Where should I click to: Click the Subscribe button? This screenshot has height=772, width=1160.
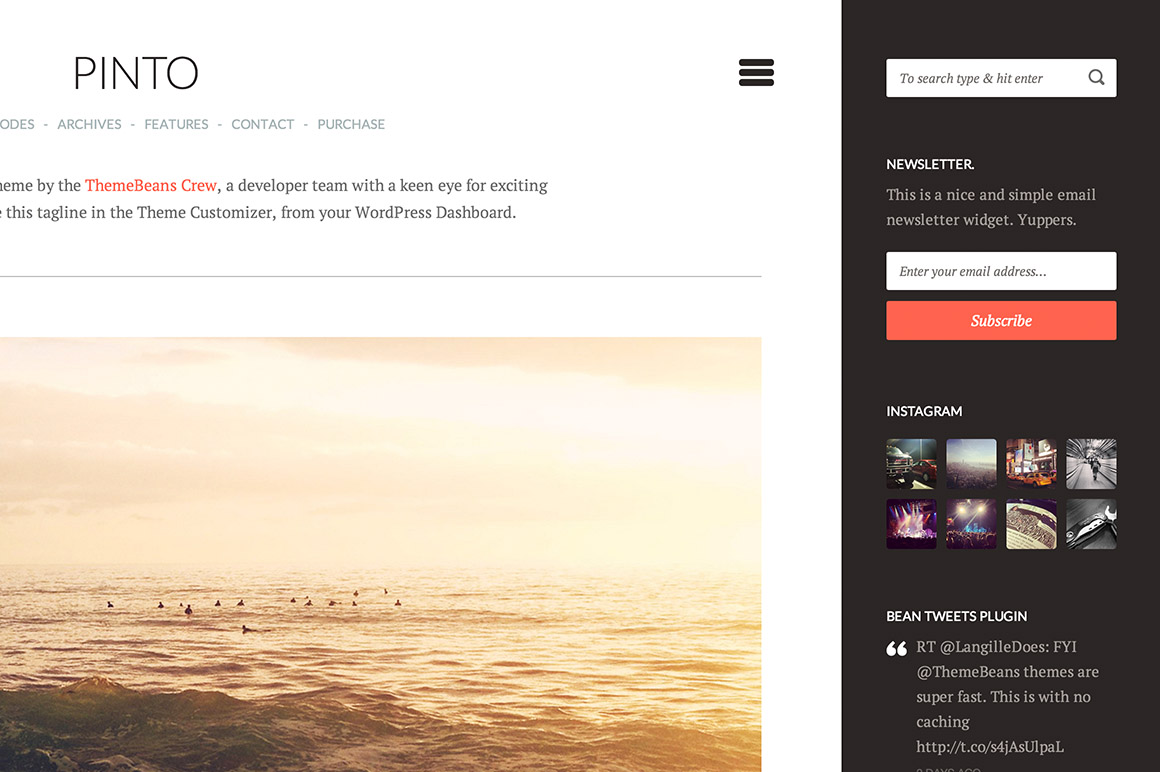click(1001, 320)
